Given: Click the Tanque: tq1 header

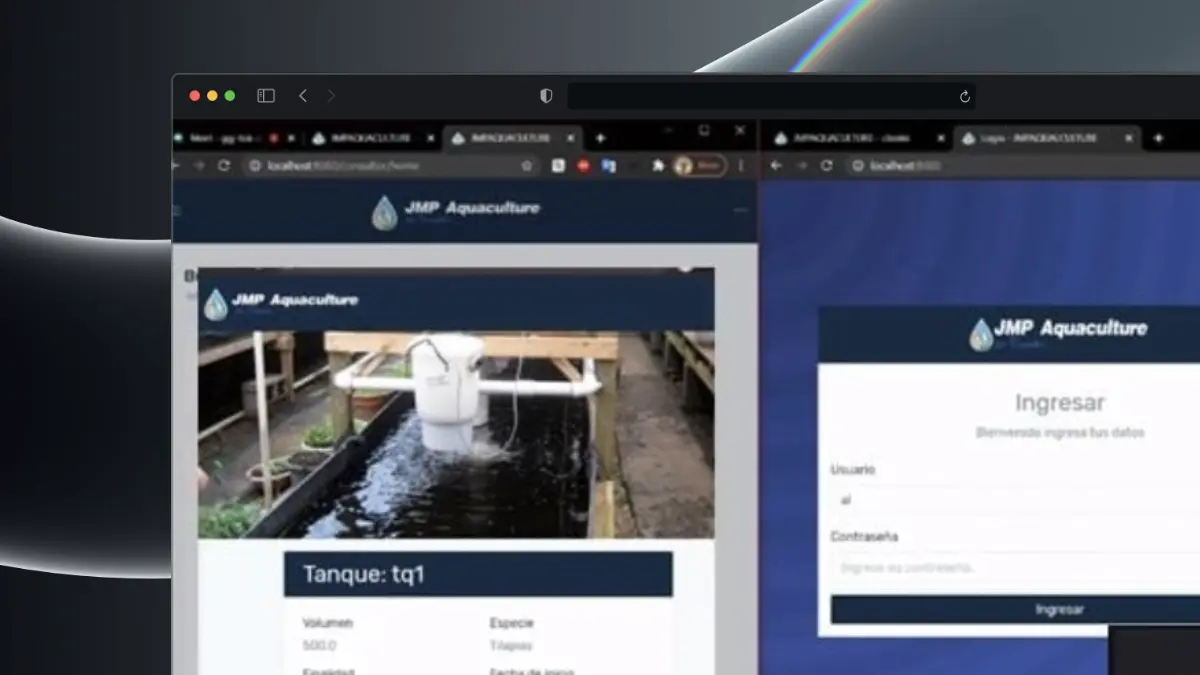Looking at the screenshot, I should (x=478, y=574).
